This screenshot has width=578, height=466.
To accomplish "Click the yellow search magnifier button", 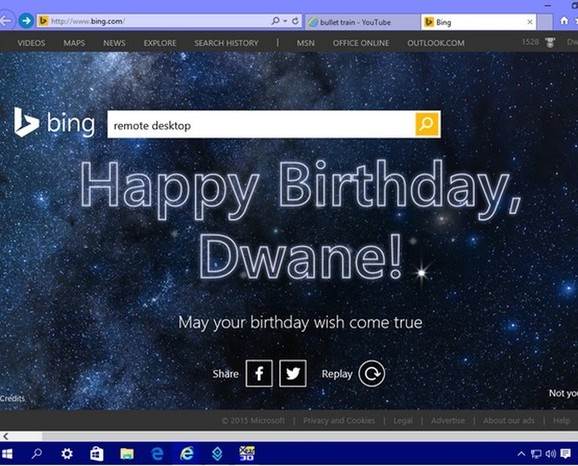I will pyautogui.click(x=427, y=124).
